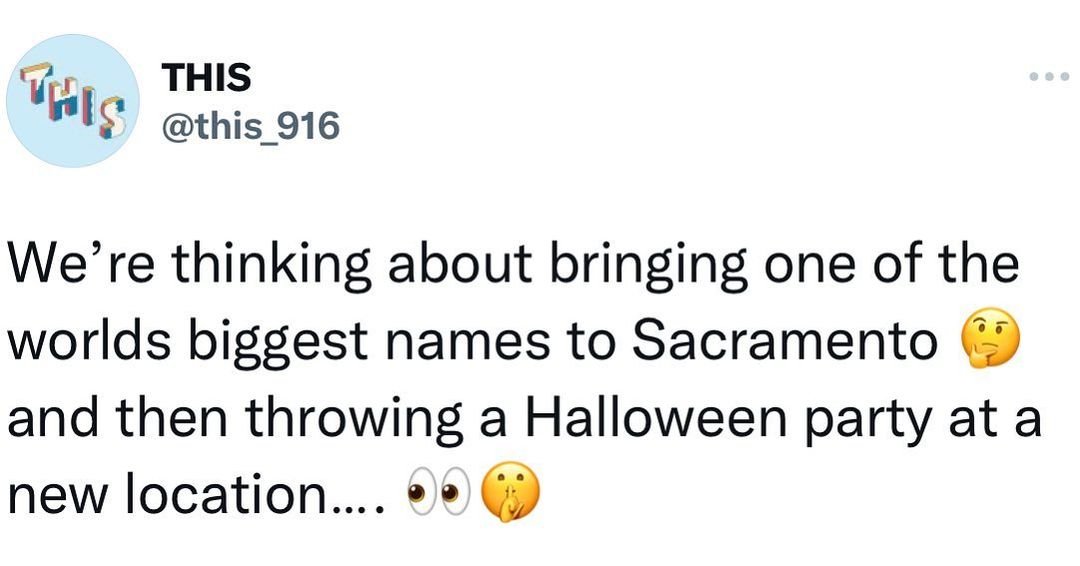Image resolution: width=1080 pixels, height=566 pixels.
Task: Click the thinking face emoji
Action: [x=987, y=343]
